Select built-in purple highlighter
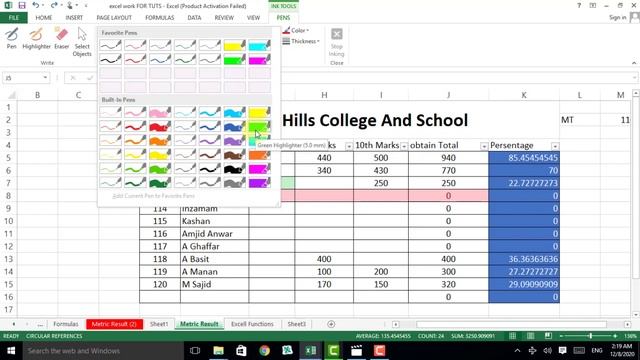The width and height of the screenshot is (640, 360). click(260, 183)
